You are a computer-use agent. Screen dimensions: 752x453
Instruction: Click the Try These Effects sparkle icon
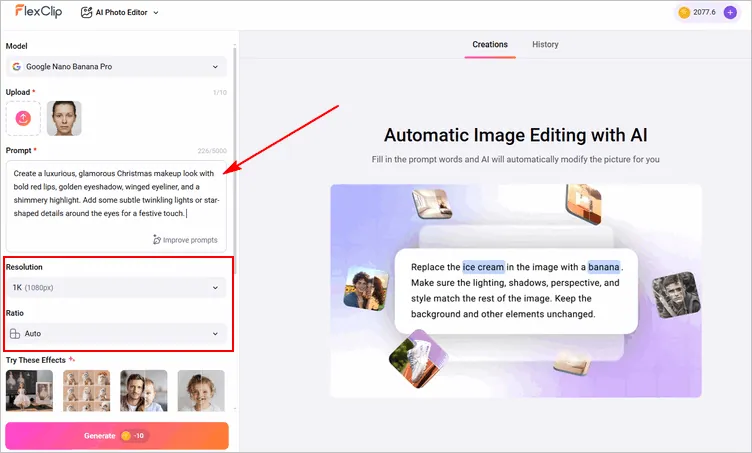71,359
